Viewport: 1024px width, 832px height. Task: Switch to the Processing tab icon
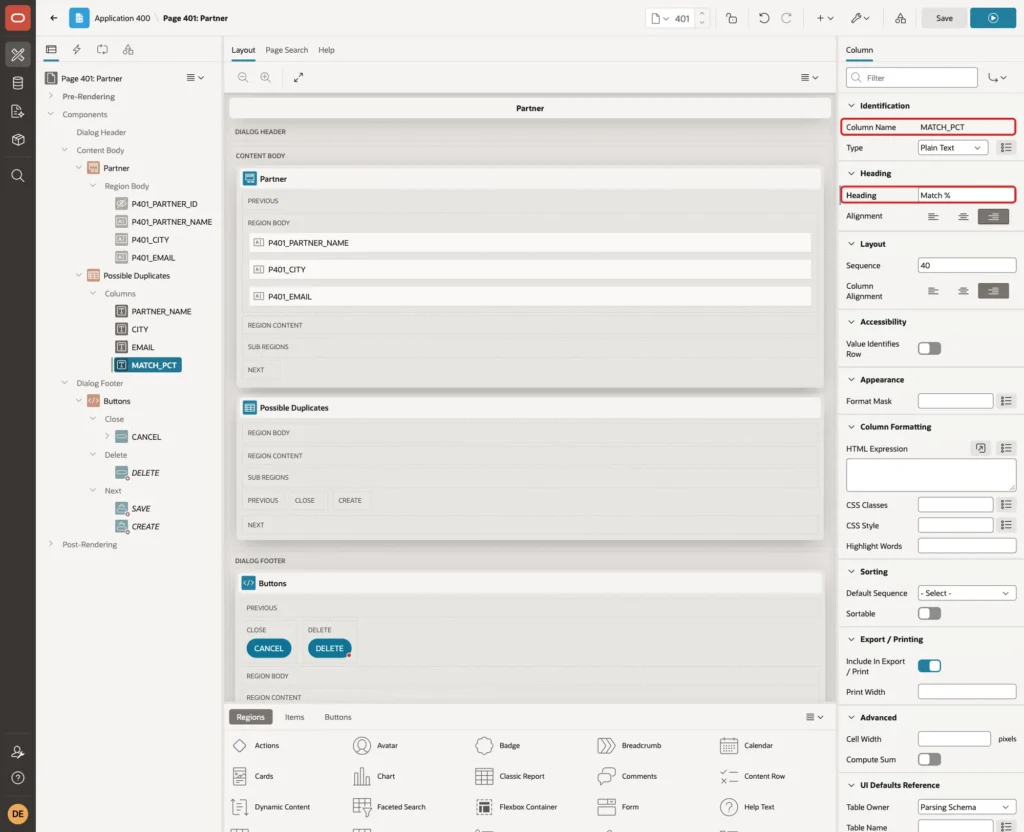102,50
